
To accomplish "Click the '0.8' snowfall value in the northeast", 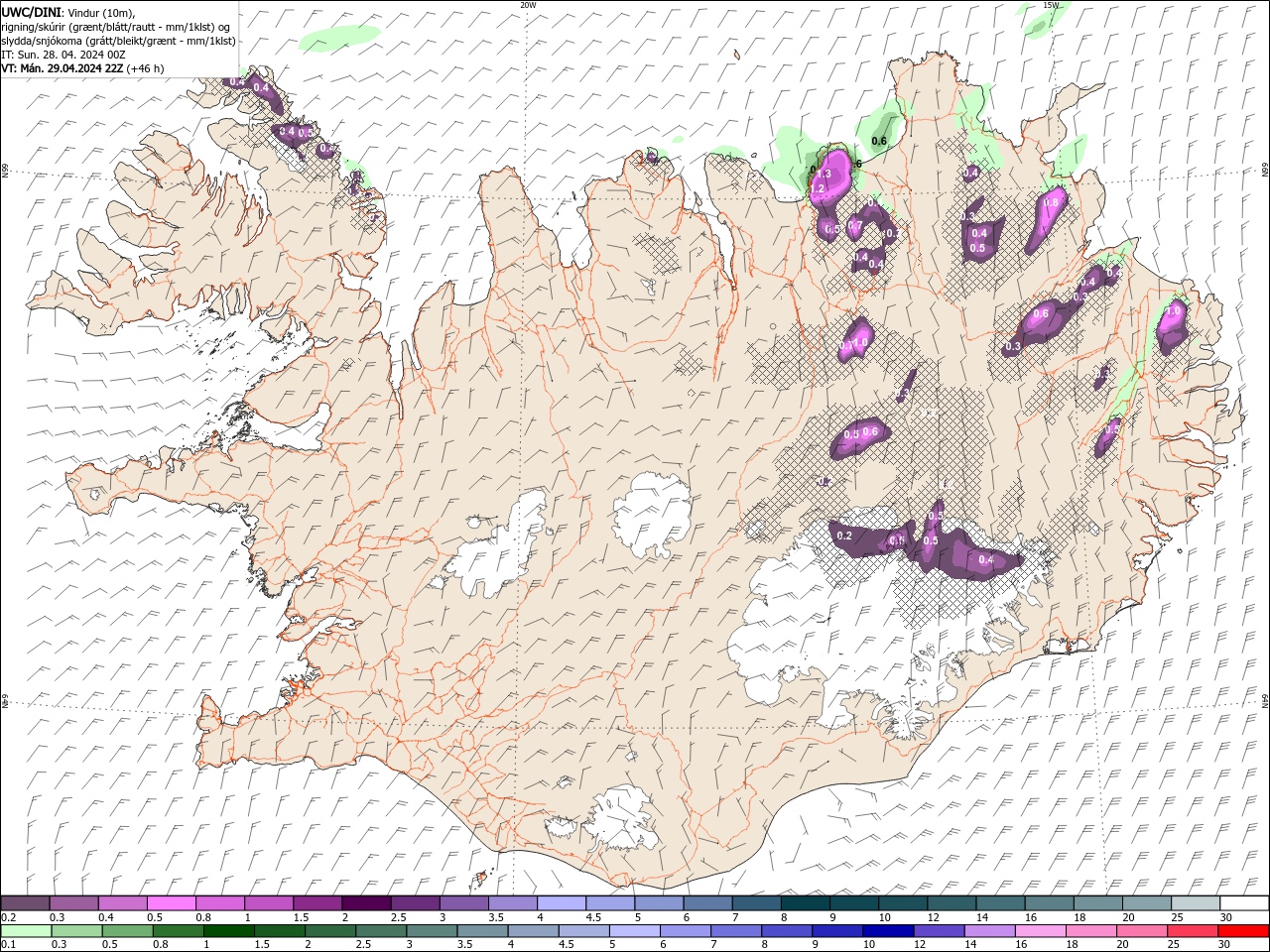I will pyautogui.click(x=1052, y=202).
